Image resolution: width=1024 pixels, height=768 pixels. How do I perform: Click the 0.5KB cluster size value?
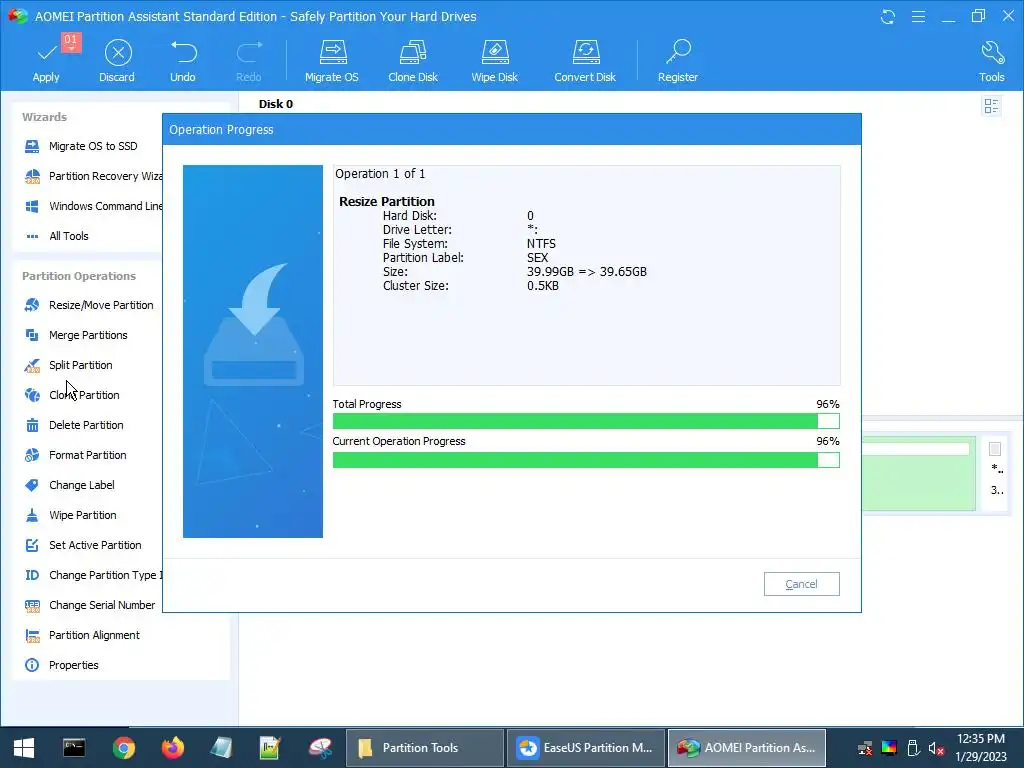pyautogui.click(x=543, y=285)
